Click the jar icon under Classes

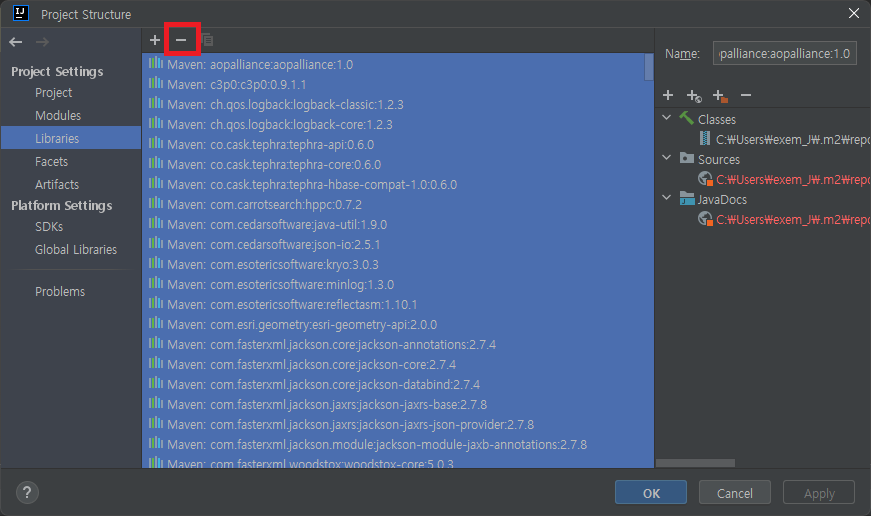point(705,138)
